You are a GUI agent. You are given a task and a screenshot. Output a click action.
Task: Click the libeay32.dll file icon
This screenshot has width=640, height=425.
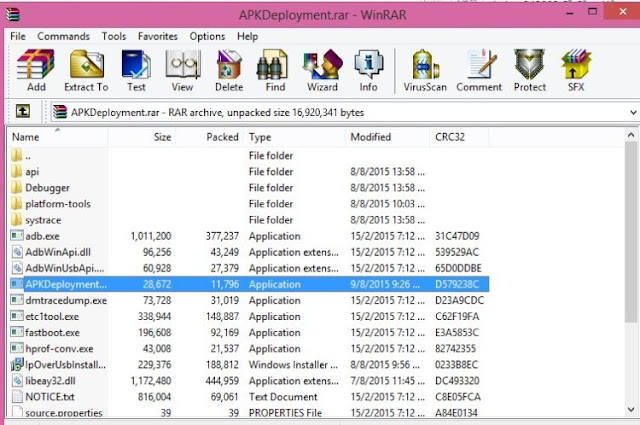tap(17, 380)
